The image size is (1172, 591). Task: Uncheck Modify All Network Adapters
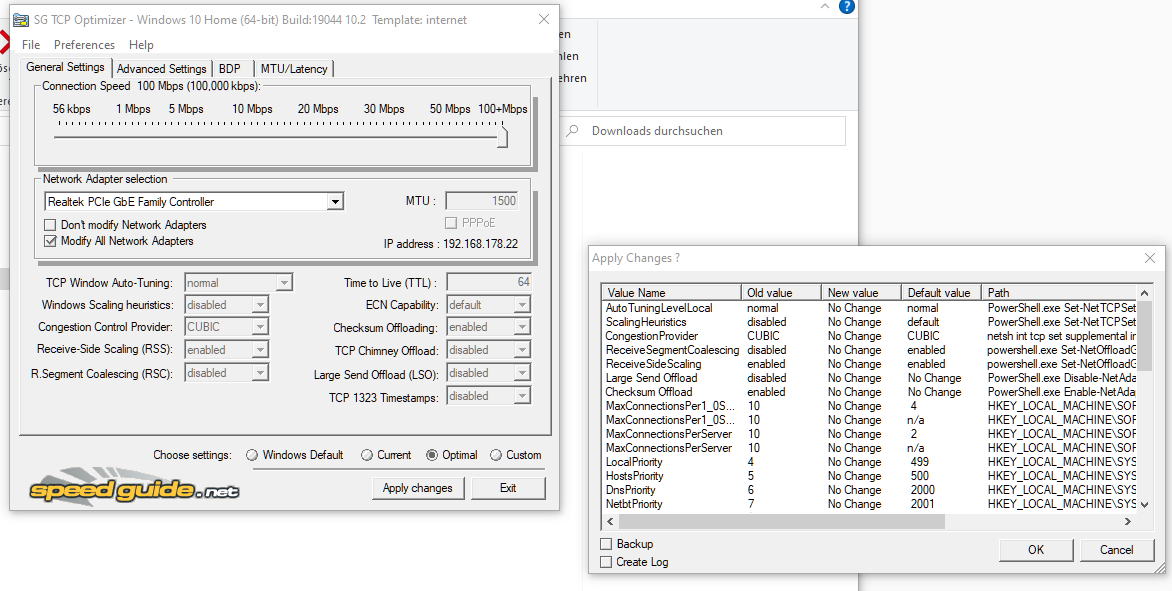(x=50, y=241)
